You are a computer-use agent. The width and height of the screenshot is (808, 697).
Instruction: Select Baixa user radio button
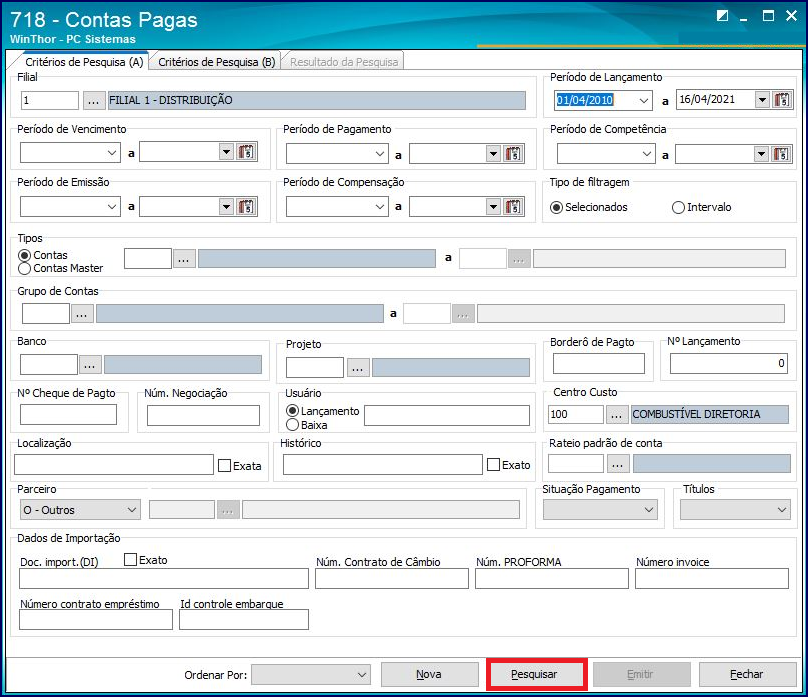point(292,424)
